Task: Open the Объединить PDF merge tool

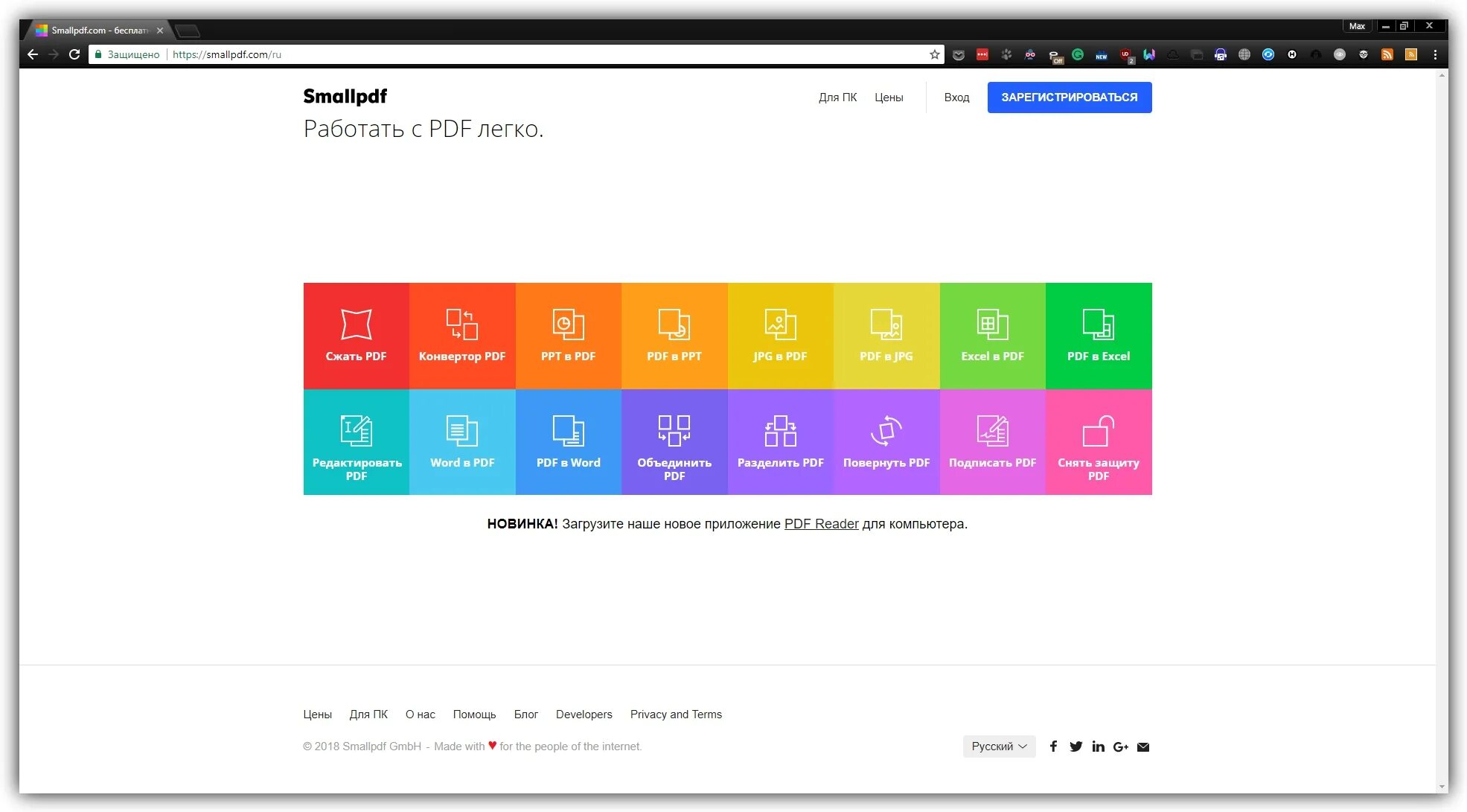Action: (674, 442)
